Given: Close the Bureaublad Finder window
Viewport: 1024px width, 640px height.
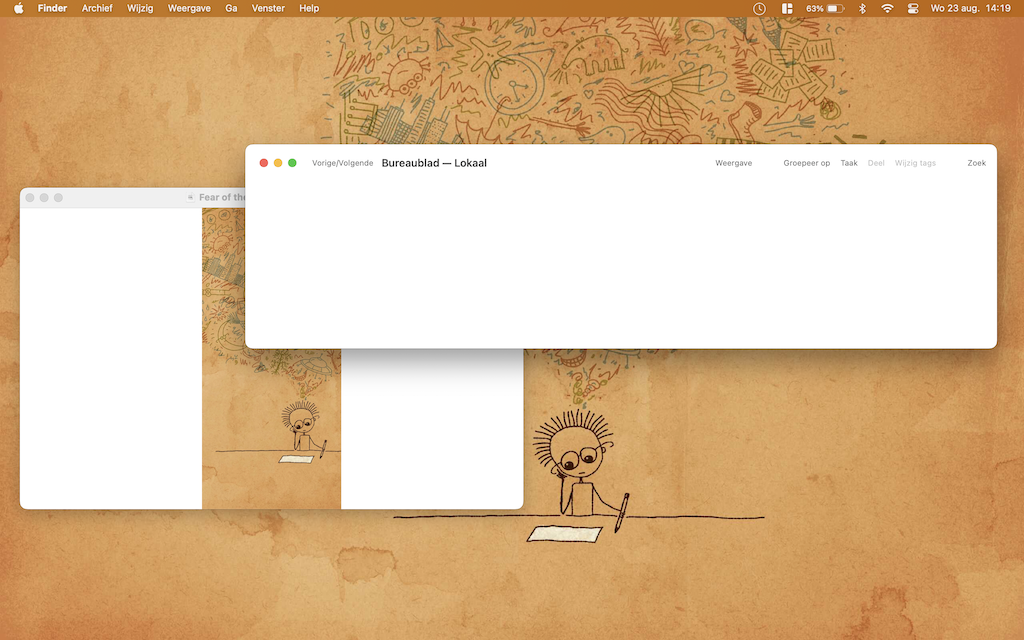Looking at the screenshot, I should click(x=264, y=163).
